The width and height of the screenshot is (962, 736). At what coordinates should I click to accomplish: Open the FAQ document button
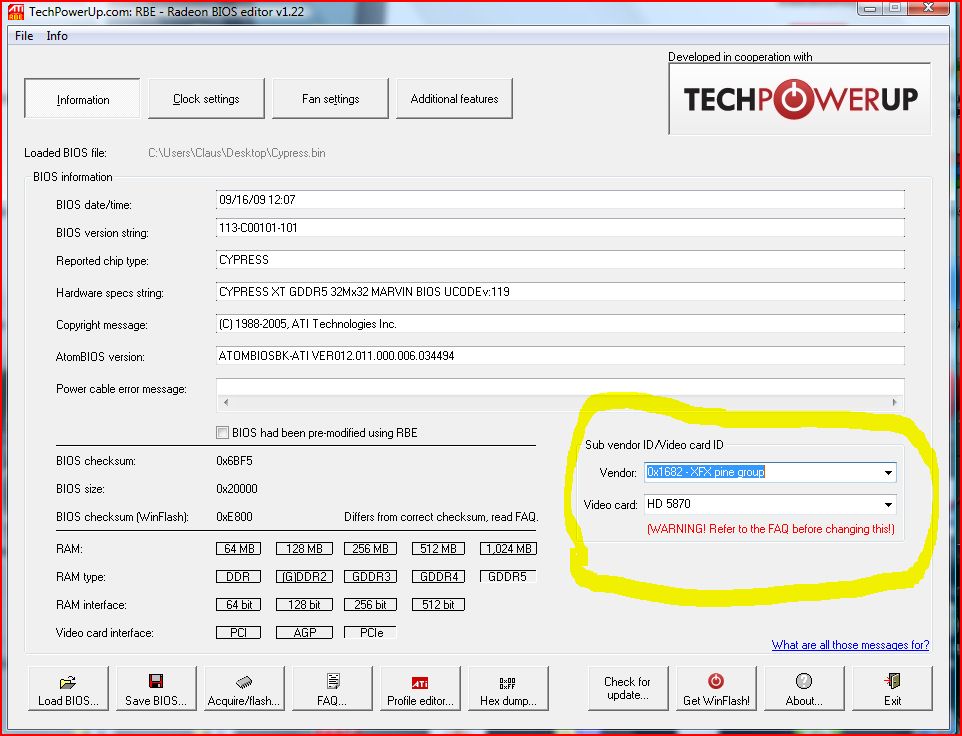point(332,688)
